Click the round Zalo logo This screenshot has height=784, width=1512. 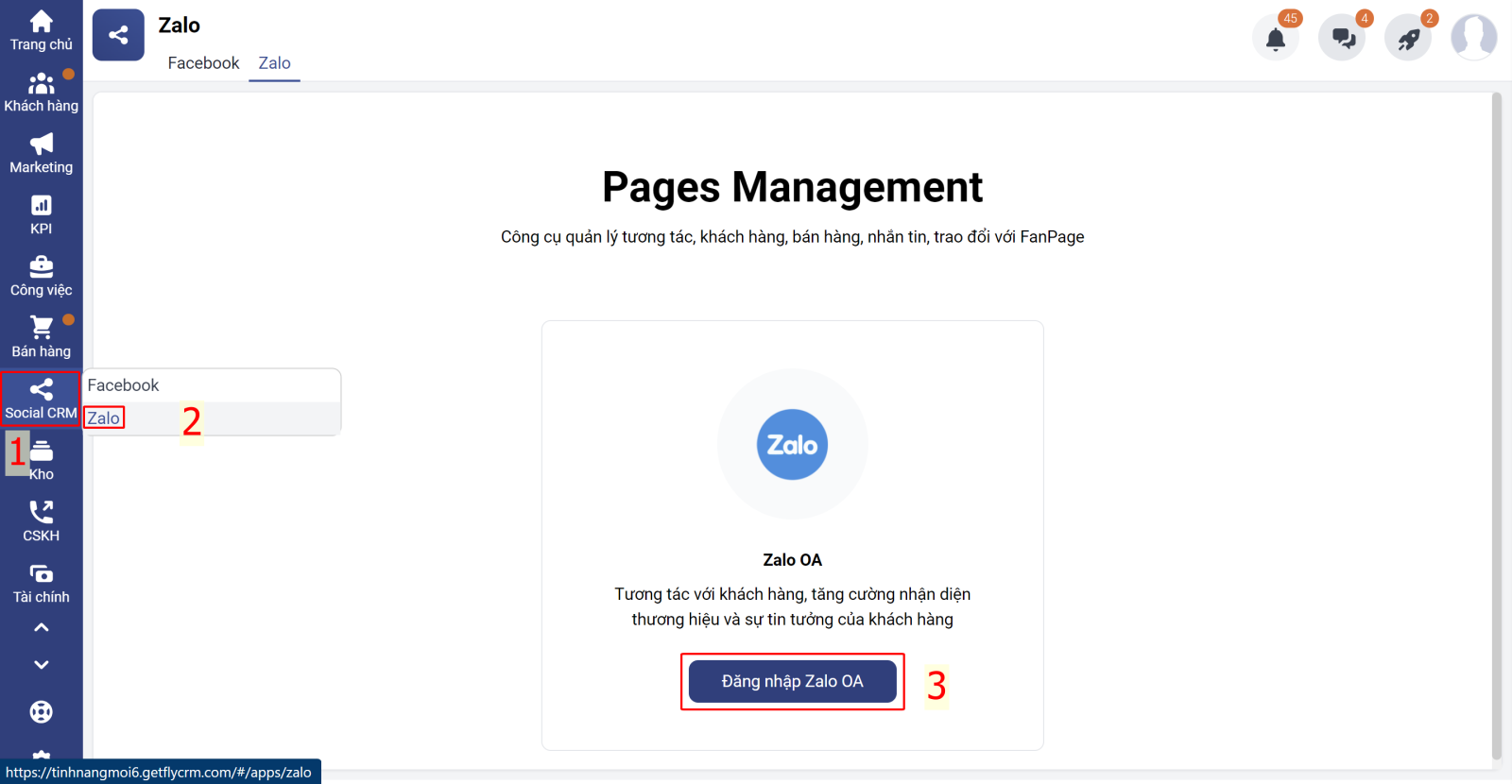click(792, 444)
